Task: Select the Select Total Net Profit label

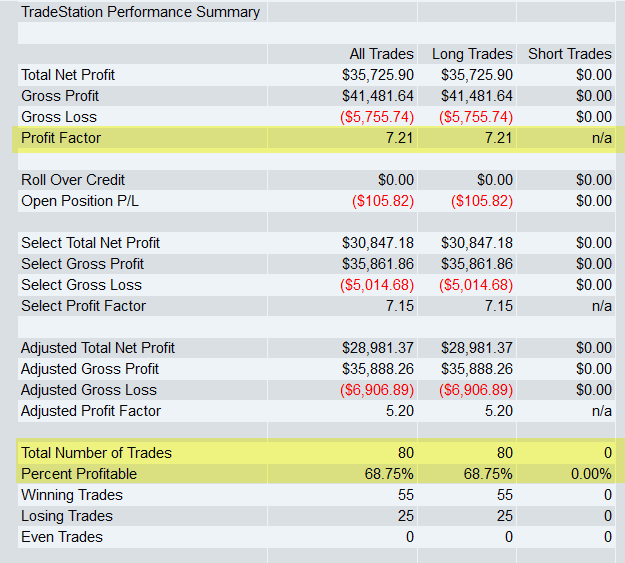Action: pyautogui.click(x=90, y=243)
